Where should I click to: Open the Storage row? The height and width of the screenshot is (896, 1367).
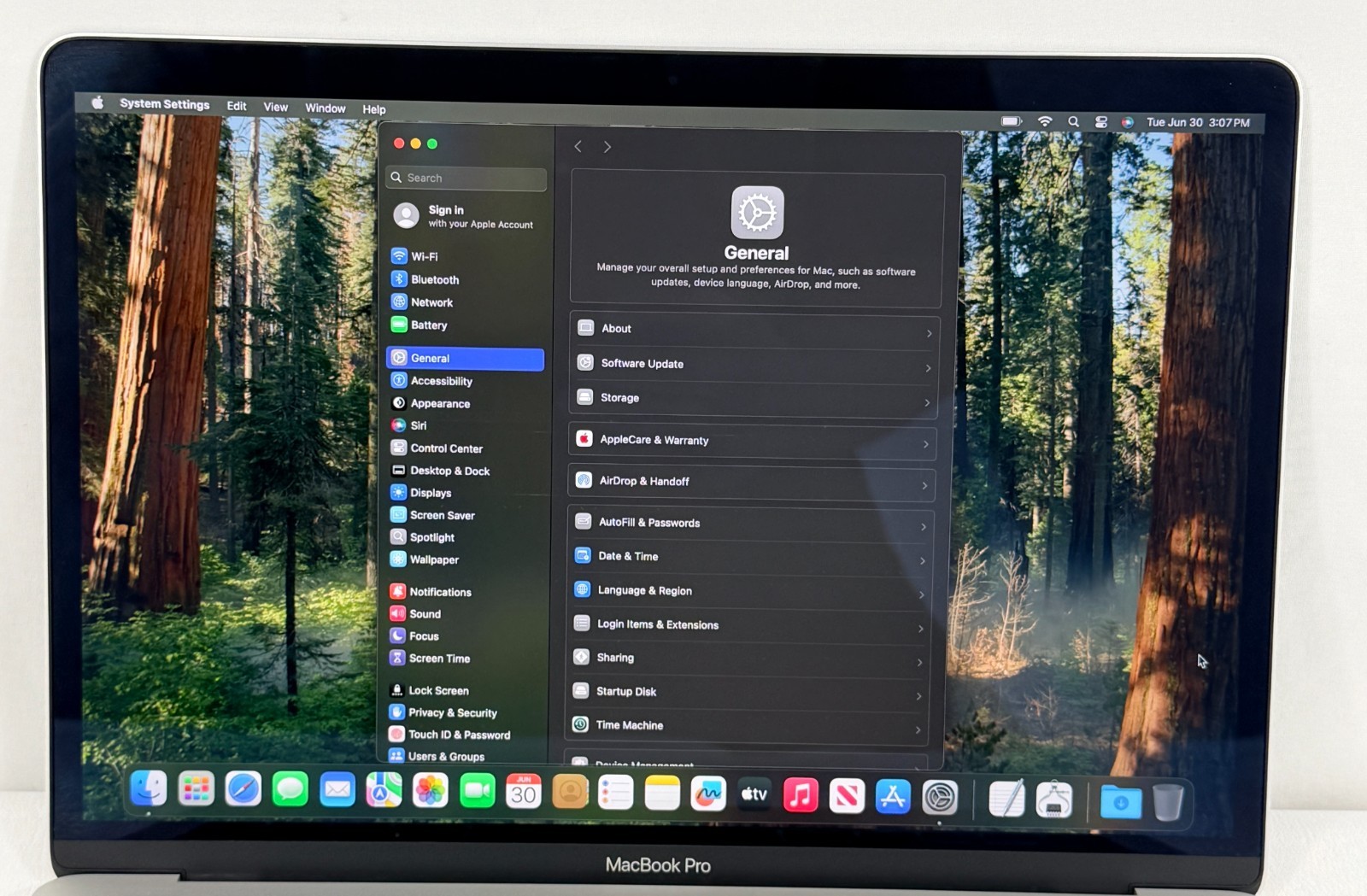(x=753, y=399)
